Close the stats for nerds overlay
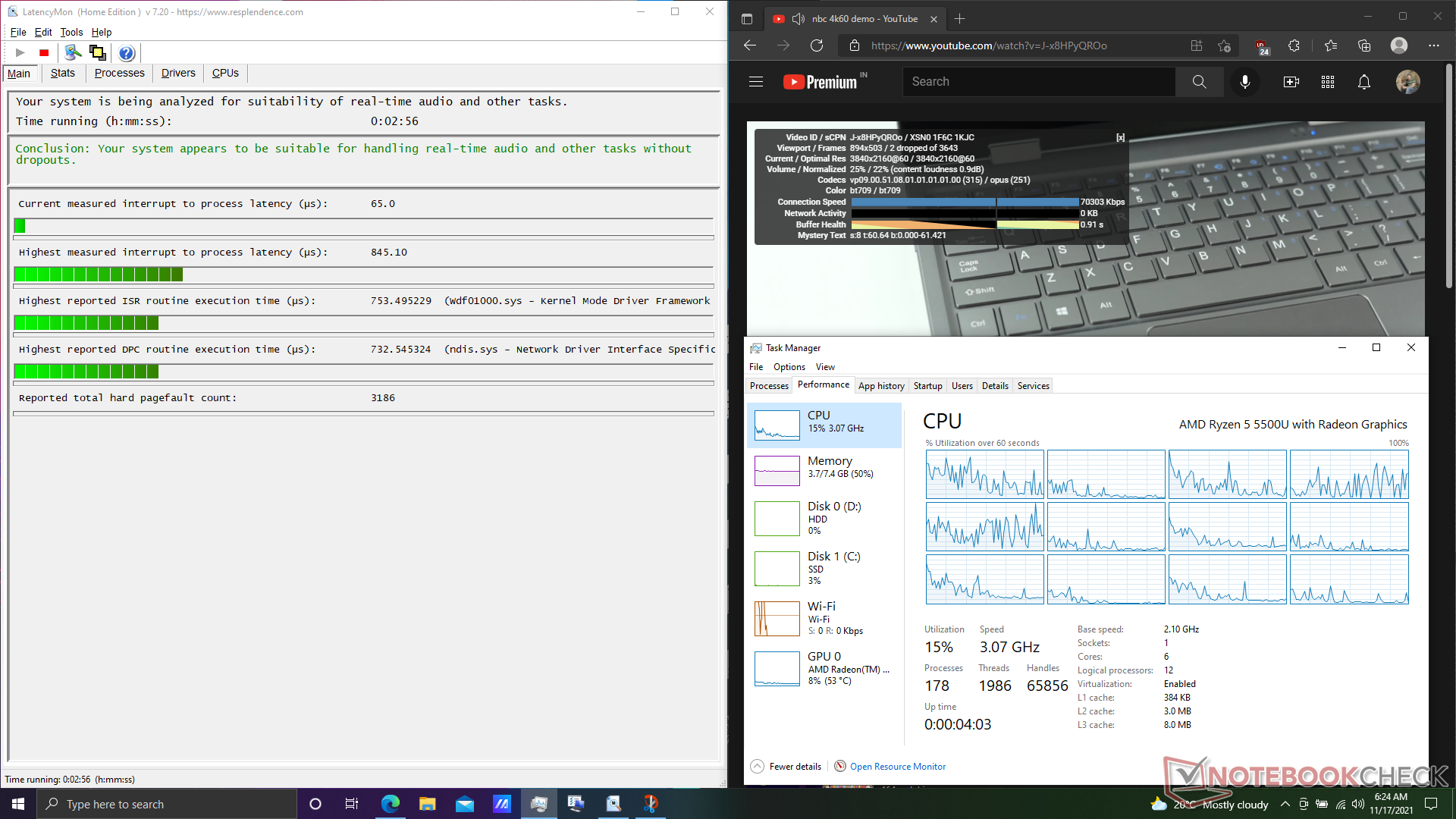1456x819 pixels. coord(1120,137)
